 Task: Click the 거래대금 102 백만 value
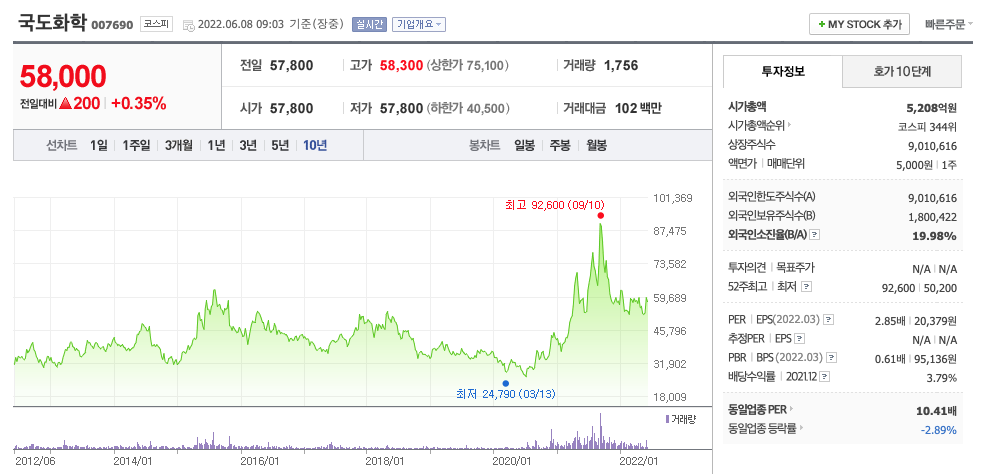638,108
